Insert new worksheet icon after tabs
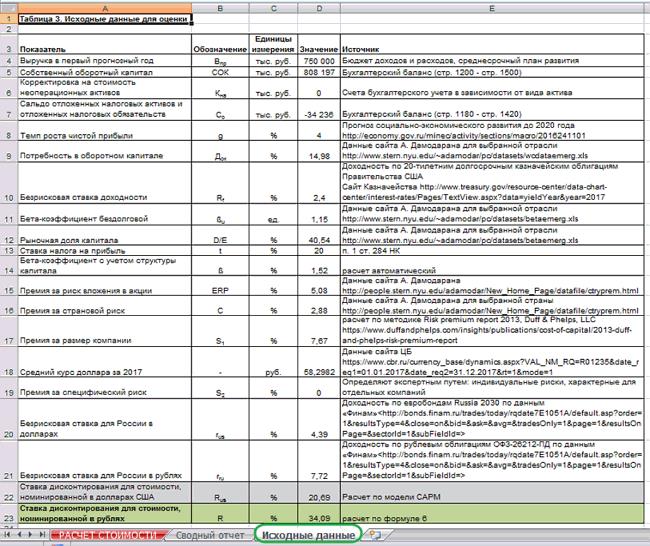650x546 pixels. (375, 535)
